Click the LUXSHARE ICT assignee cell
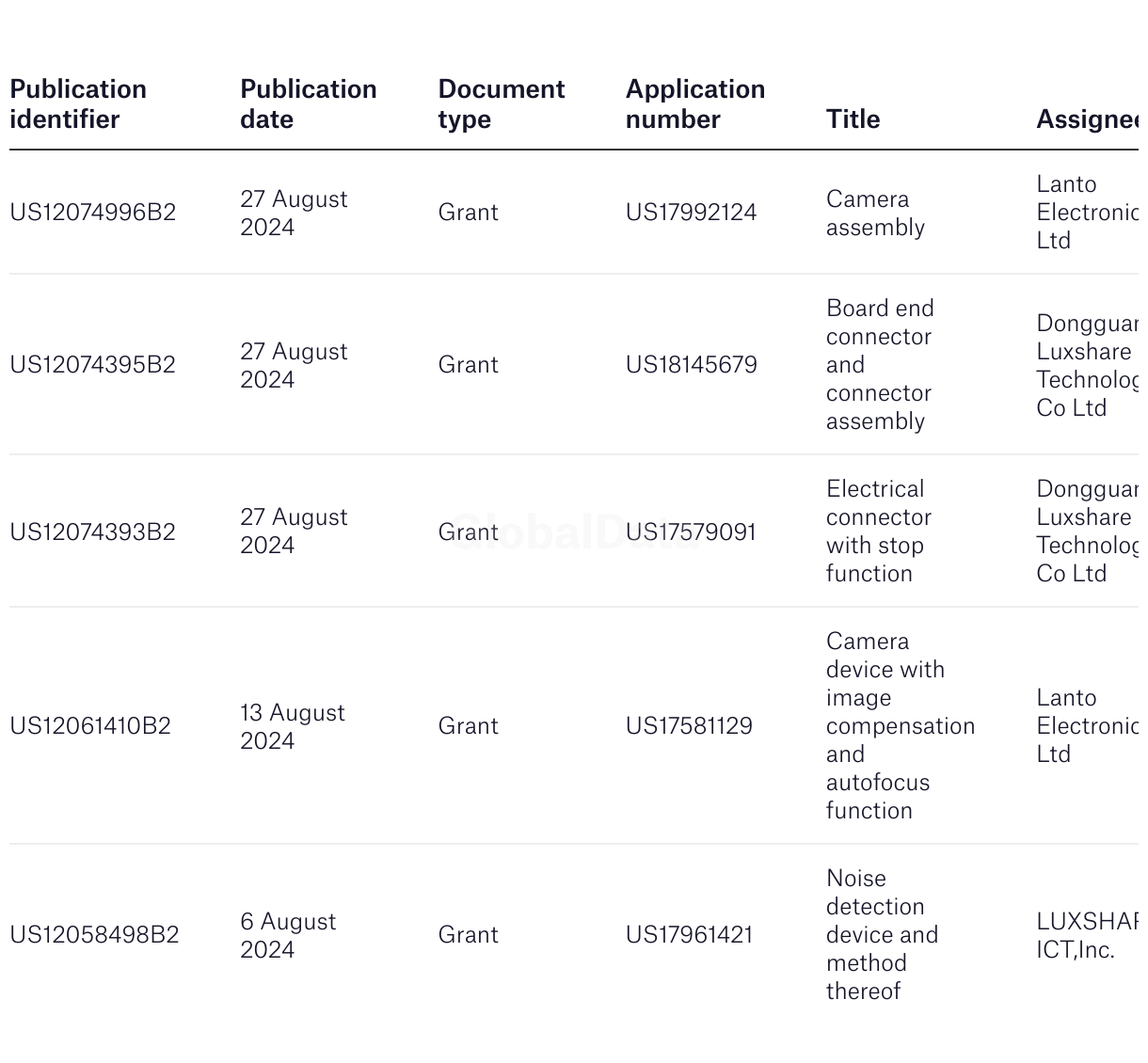This screenshot has height=1063, width=1148. [1087, 935]
